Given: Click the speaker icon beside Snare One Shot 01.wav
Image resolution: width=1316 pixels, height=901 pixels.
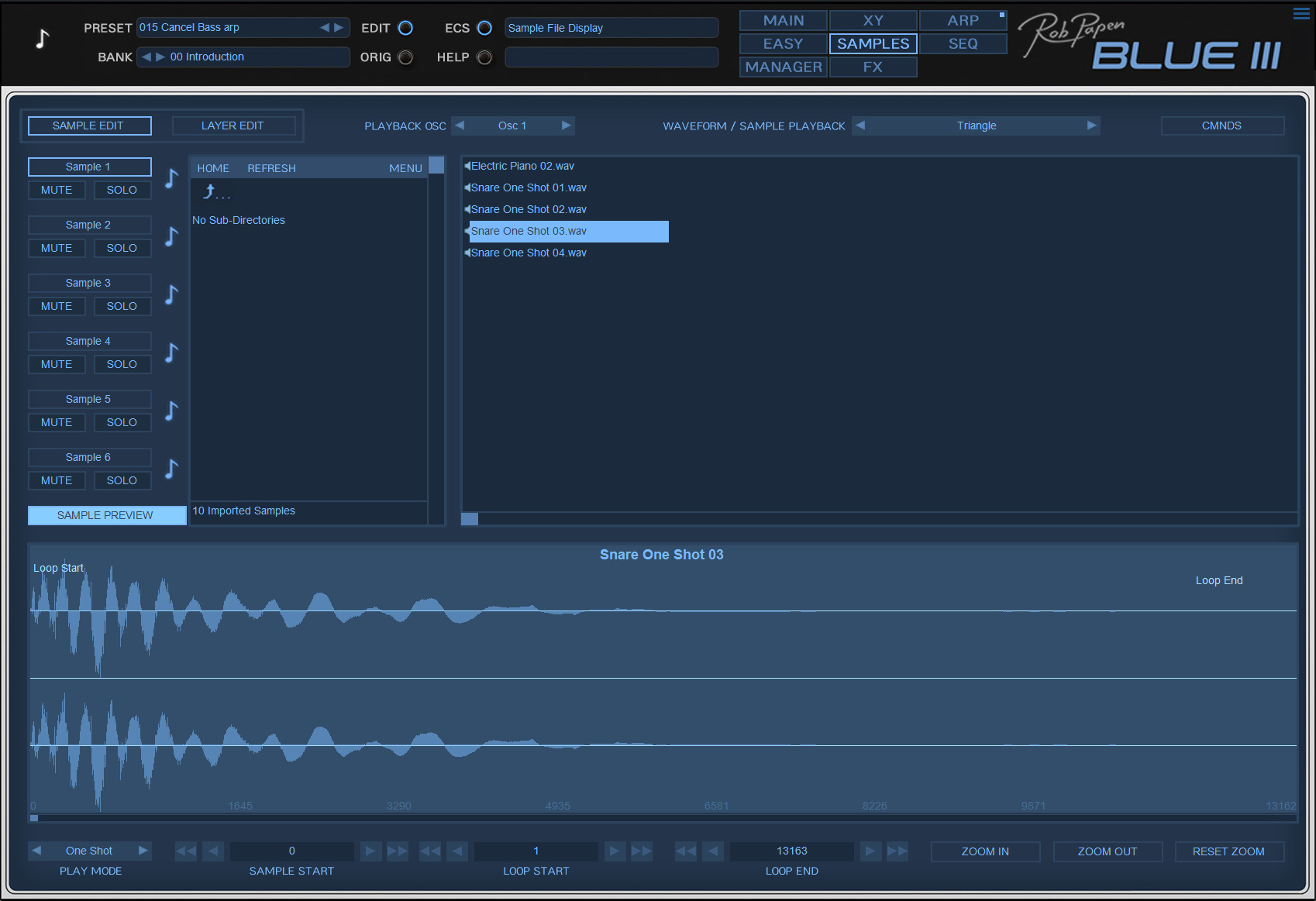Looking at the screenshot, I should click(467, 187).
